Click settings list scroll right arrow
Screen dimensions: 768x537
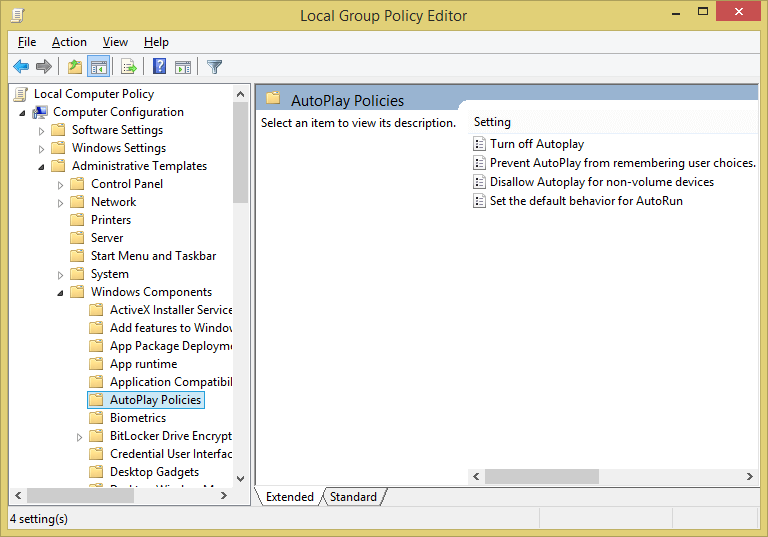(749, 476)
